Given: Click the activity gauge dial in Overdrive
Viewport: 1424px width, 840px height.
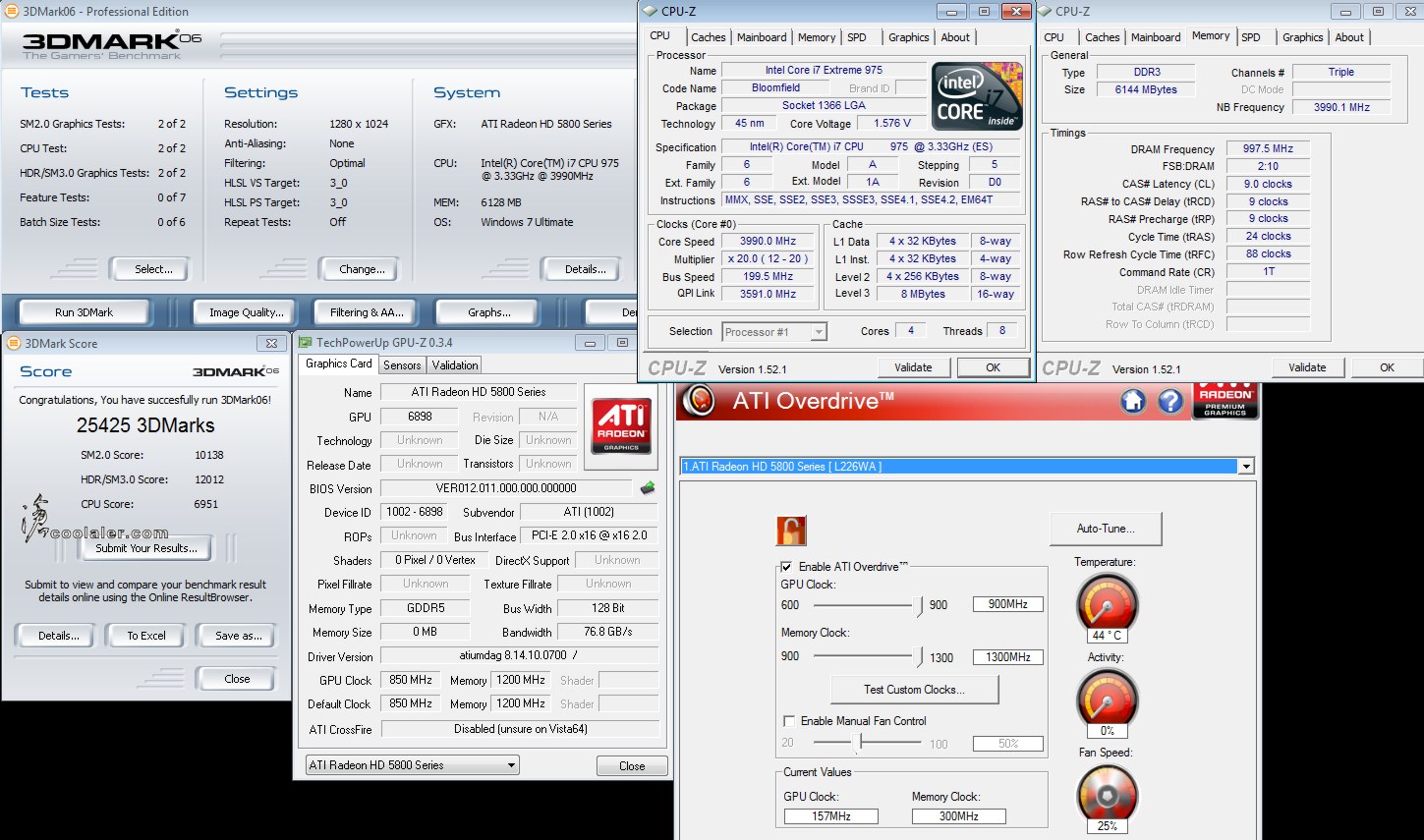Looking at the screenshot, I should pyautogui.click(x=1108, y=697).
